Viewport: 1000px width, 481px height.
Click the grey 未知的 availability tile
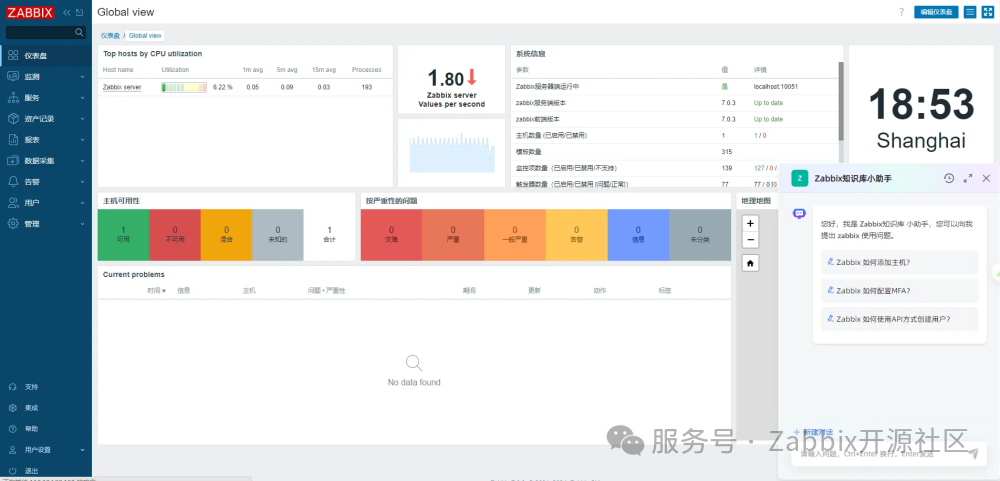pyautogui.click(x=277, y=235)
